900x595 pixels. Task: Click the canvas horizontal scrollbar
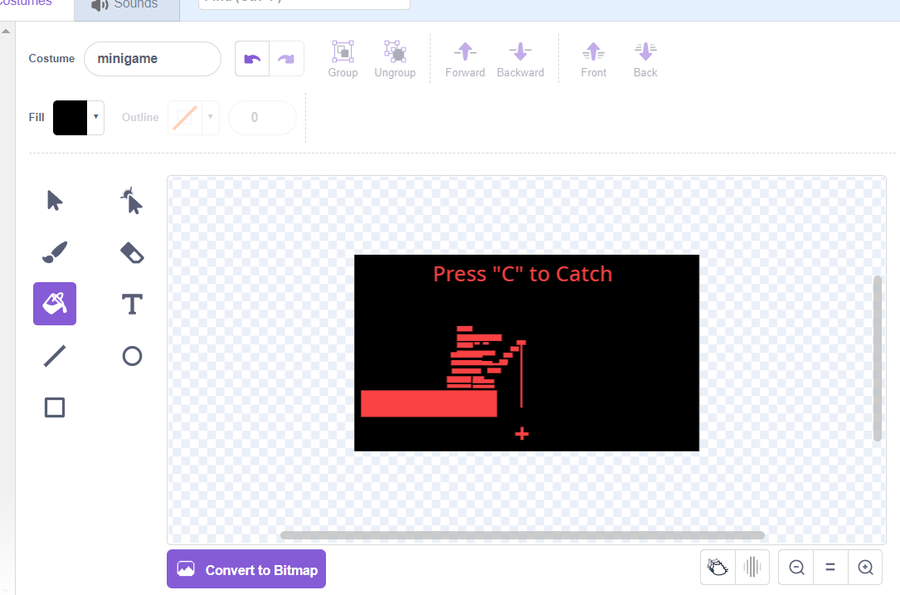522,535
